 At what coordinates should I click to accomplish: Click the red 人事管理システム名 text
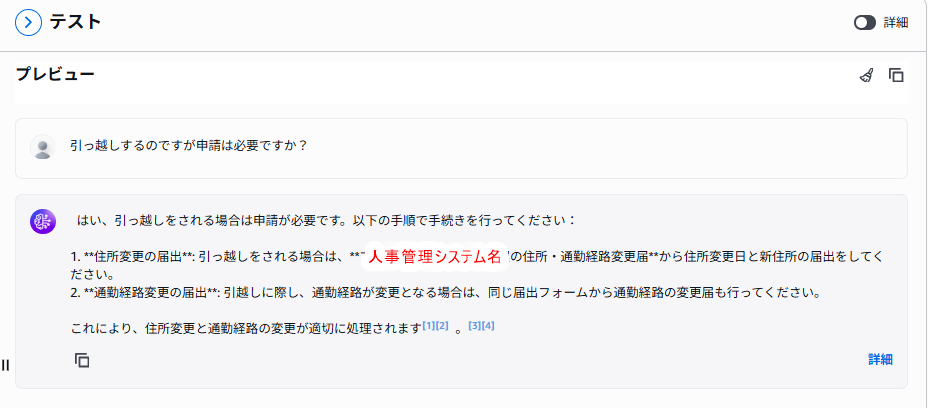pos(434,257)
